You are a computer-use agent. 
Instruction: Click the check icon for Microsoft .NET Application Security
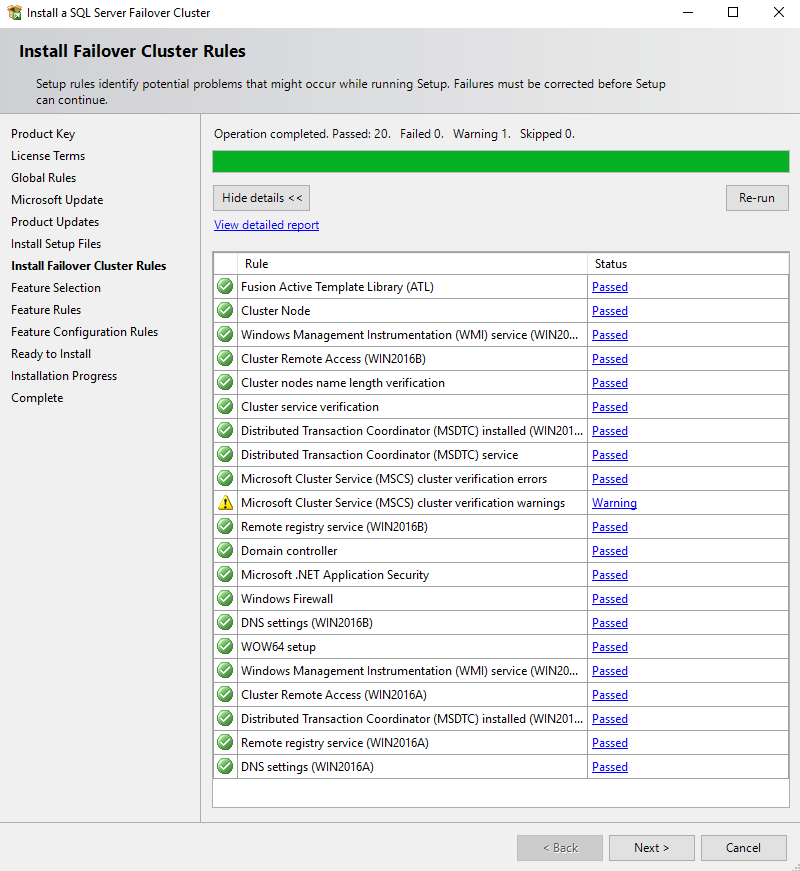click(x=225, y=574)
